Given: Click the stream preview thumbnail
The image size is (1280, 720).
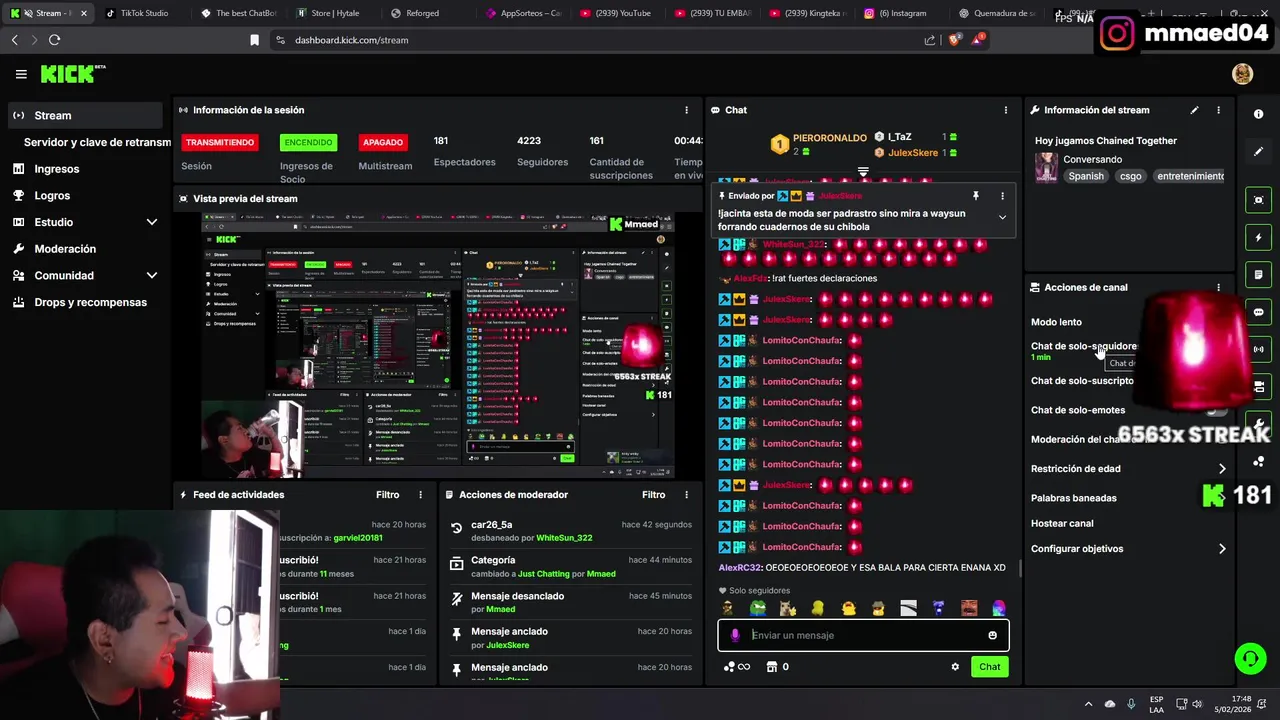Looking at the screenshot, I should (x=437, y=346).
